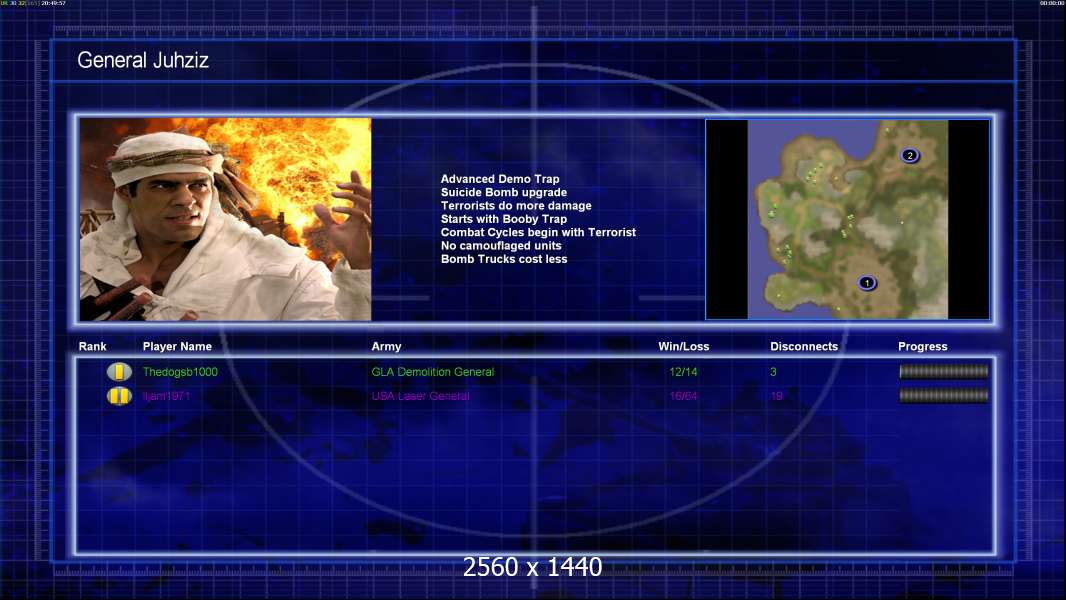Click the Progress column header
The height and width of the screenshot is (600, 1066).
pyautogui.click(x=923, y=347)
